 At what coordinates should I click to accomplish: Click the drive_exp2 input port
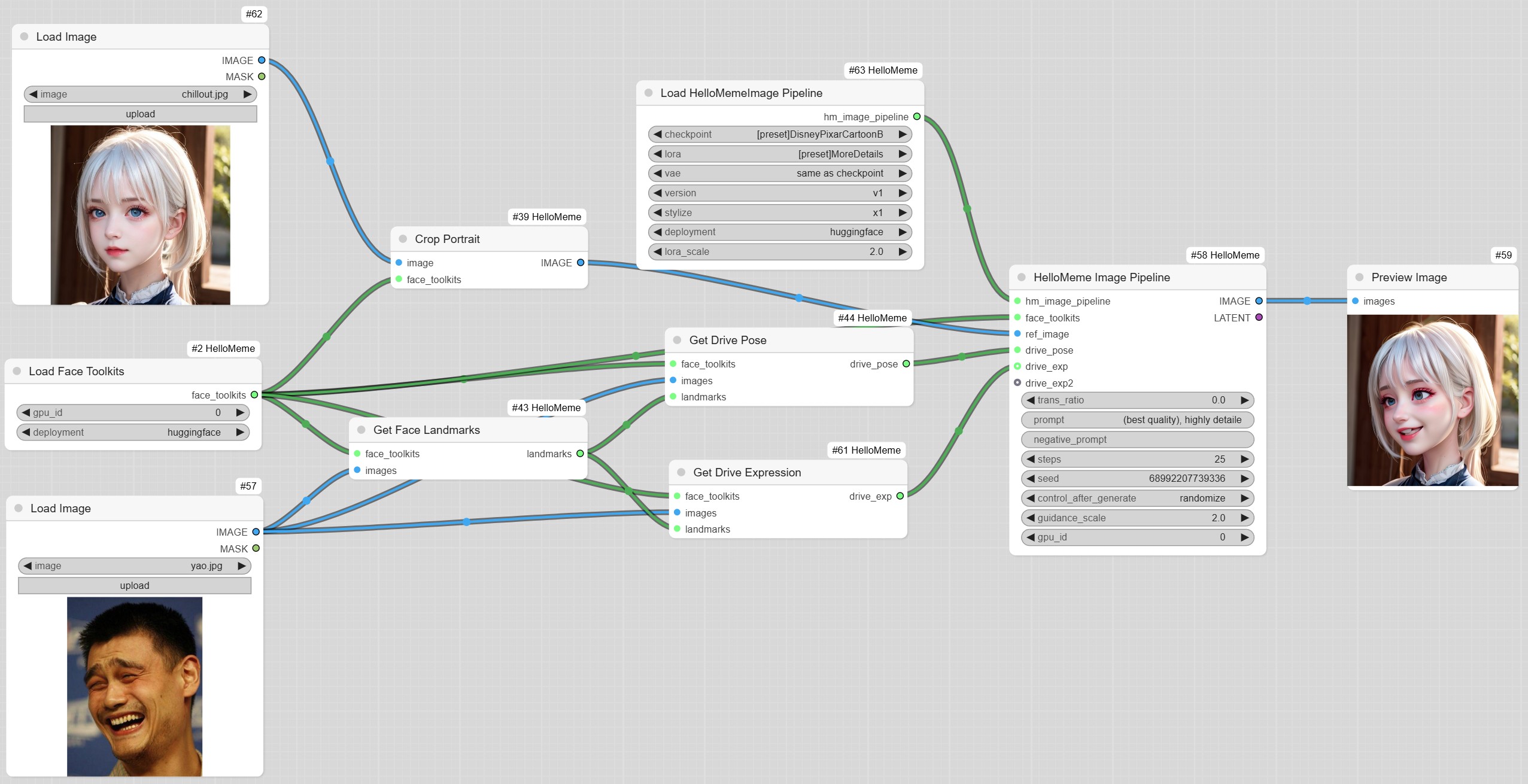tap(1017, 383)
